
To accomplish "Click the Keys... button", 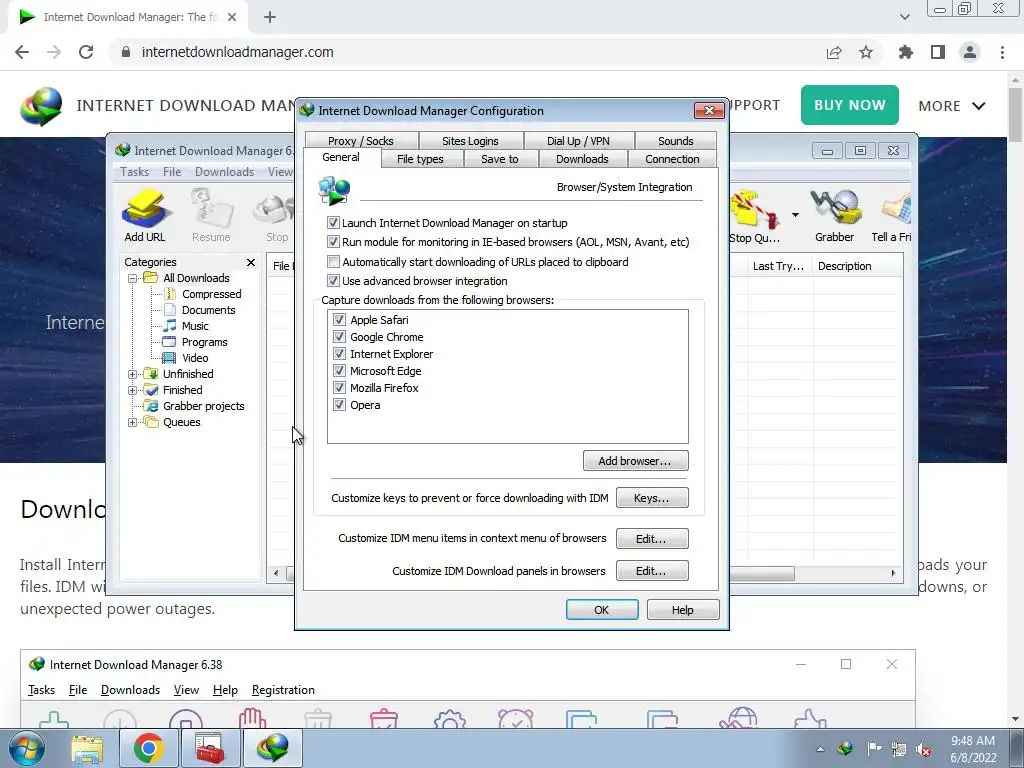I will click(652, 498).
